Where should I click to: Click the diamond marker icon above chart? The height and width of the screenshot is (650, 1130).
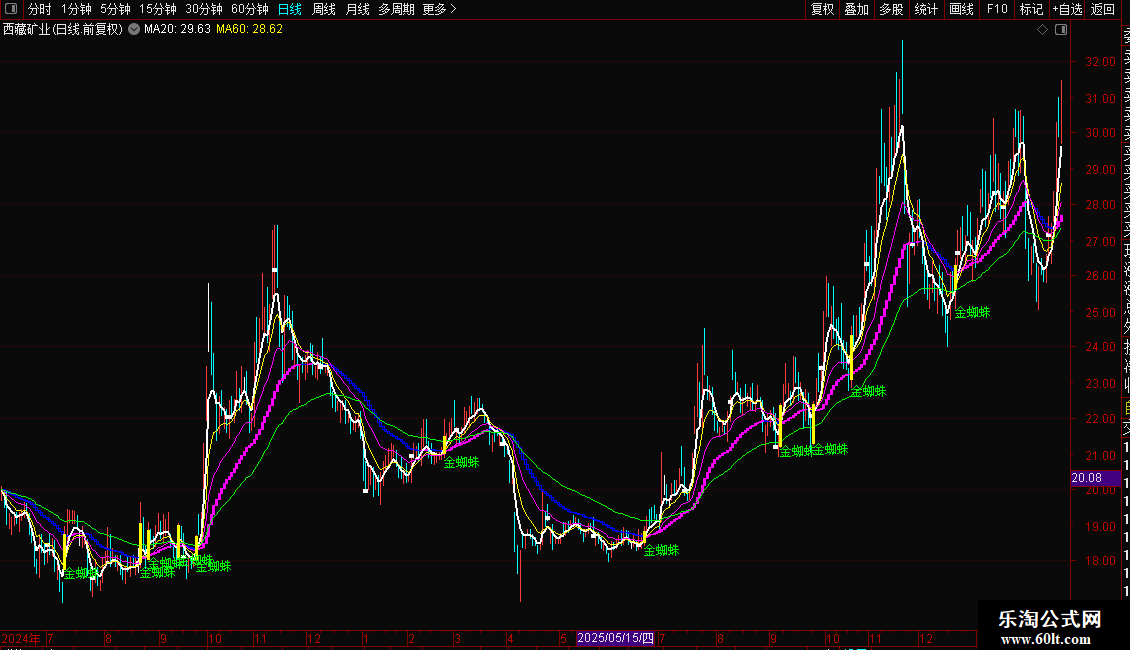[1042, 30]
